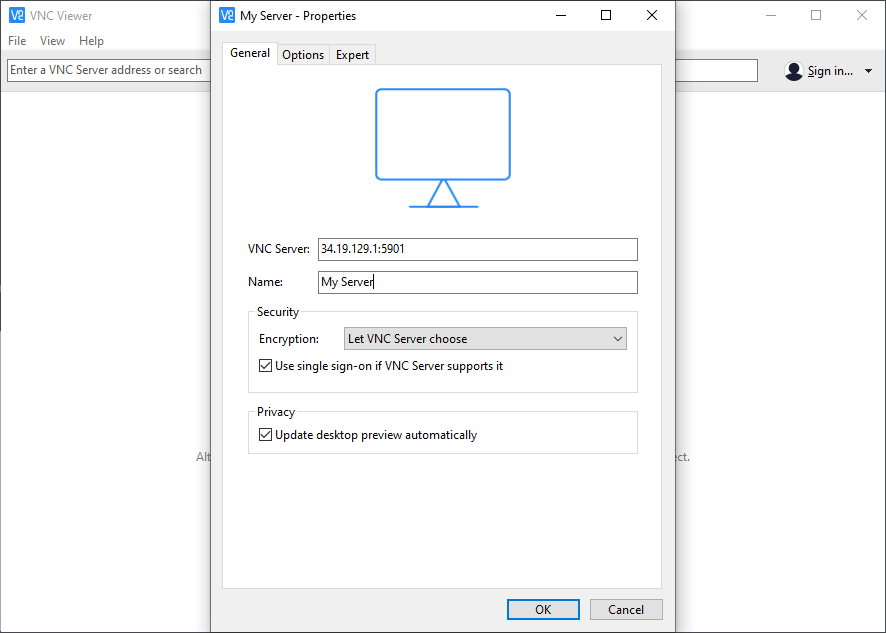
Task: Close the My Server Properties dialog
Action: (x=652, y=15)
